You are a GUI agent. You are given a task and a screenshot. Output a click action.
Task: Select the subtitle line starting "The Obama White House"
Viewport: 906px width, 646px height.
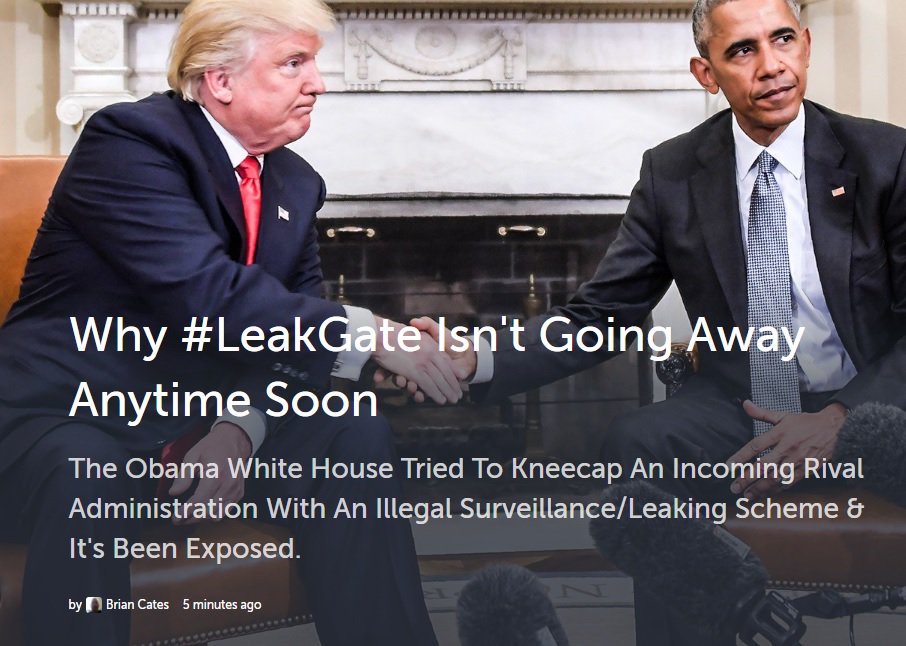(x=466, y=469)
